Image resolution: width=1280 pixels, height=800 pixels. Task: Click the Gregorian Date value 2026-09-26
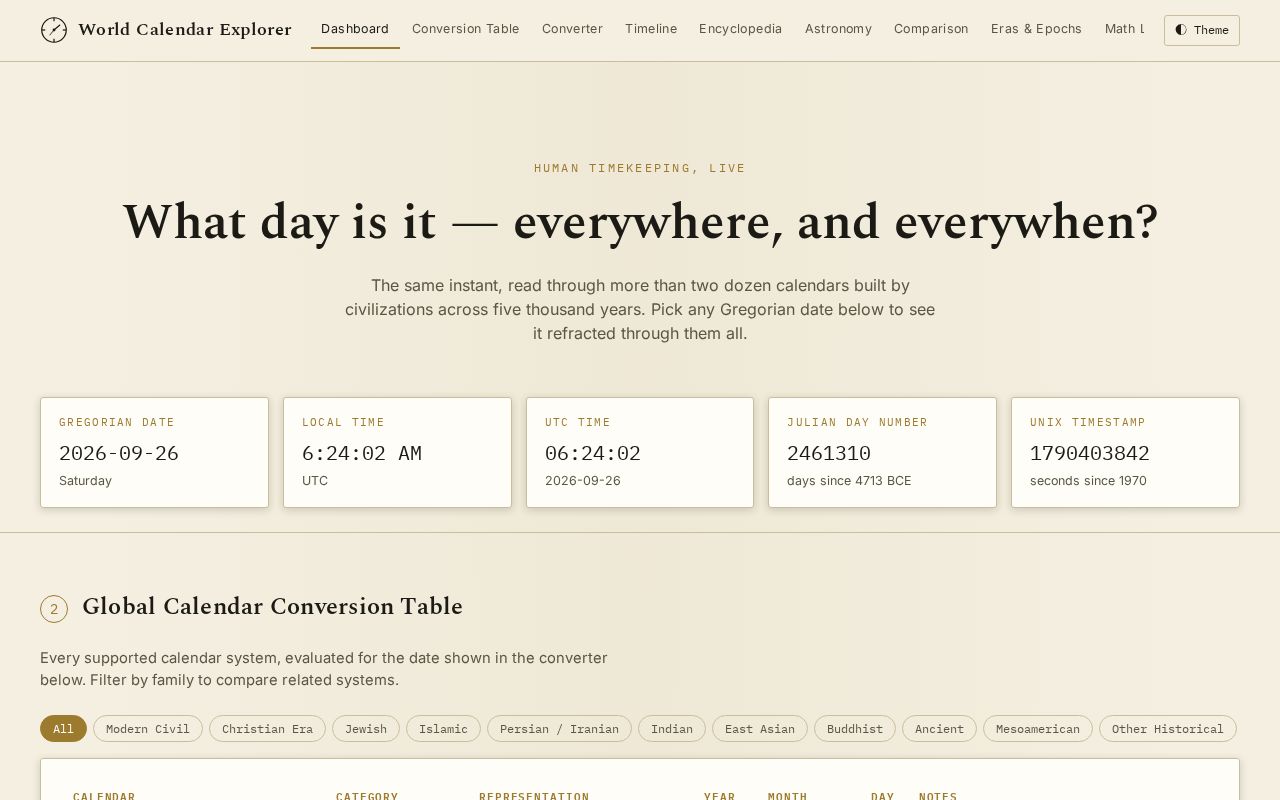coord(119,453)
